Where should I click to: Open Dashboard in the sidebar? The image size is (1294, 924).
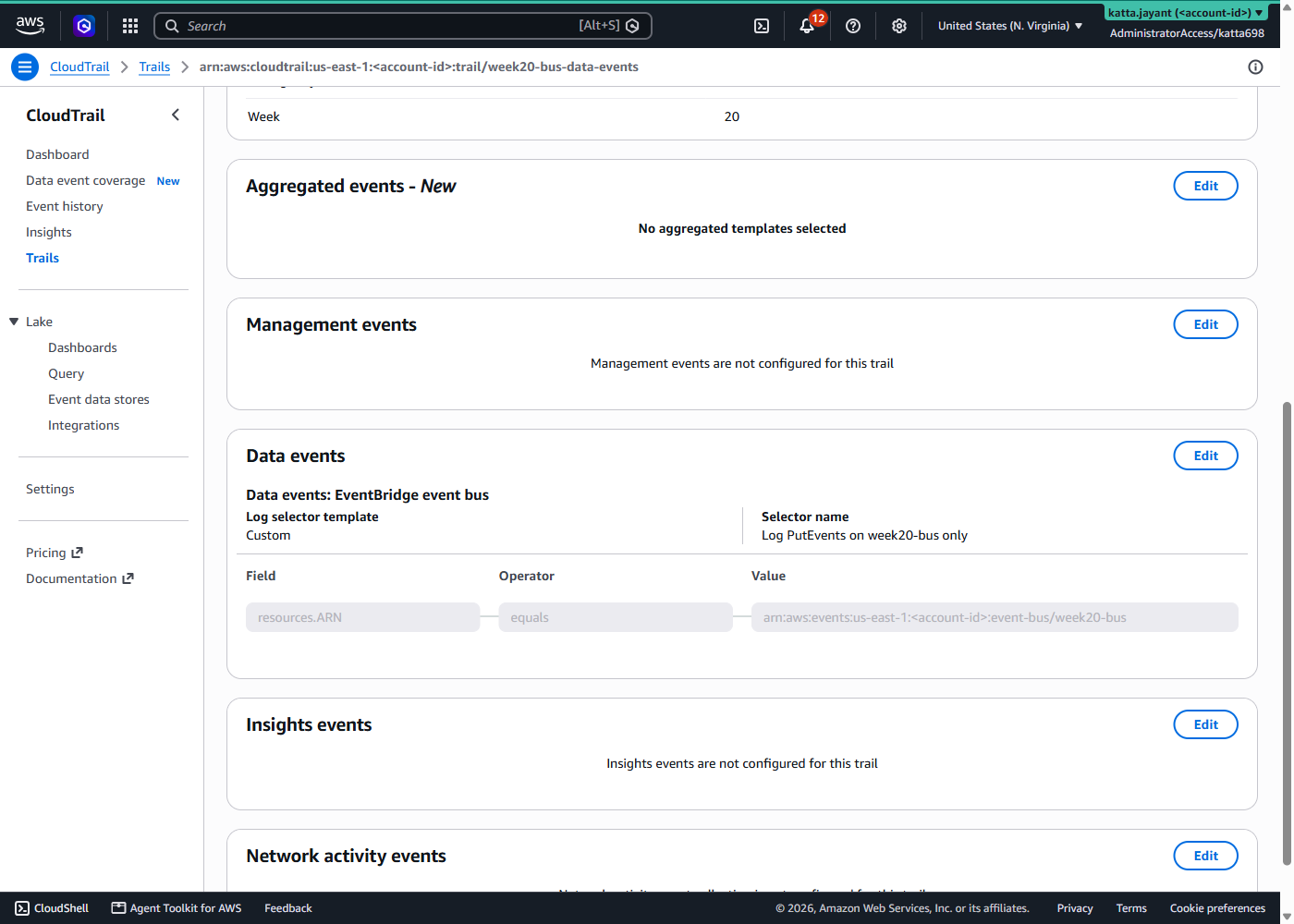pyautogui.click(x=57, y=154)
